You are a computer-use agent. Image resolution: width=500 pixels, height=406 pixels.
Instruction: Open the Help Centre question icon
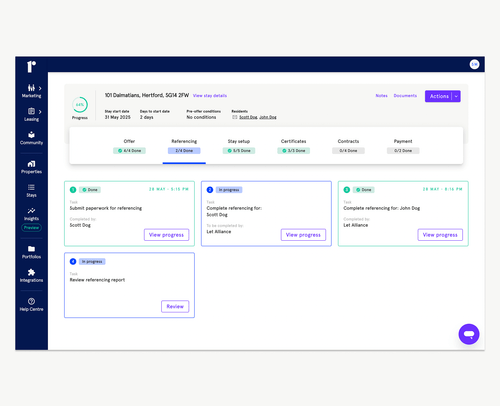(31, 301)
